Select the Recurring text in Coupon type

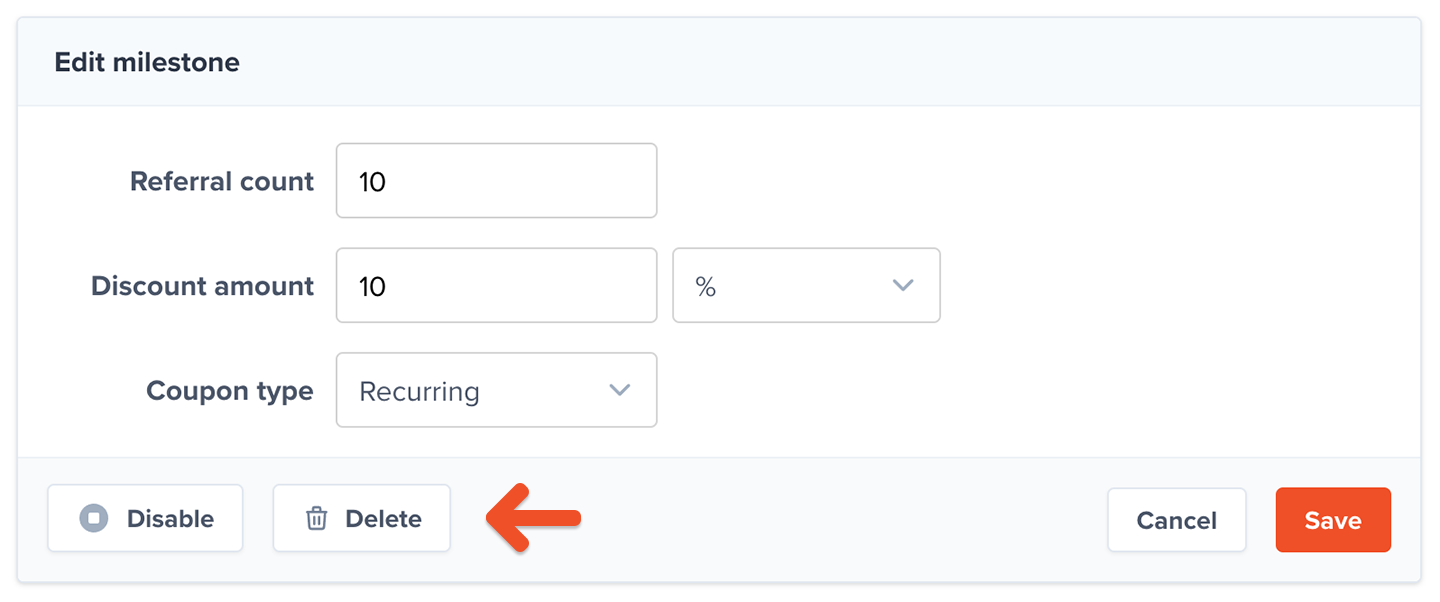pyautogui.click(x=419, y=392)
